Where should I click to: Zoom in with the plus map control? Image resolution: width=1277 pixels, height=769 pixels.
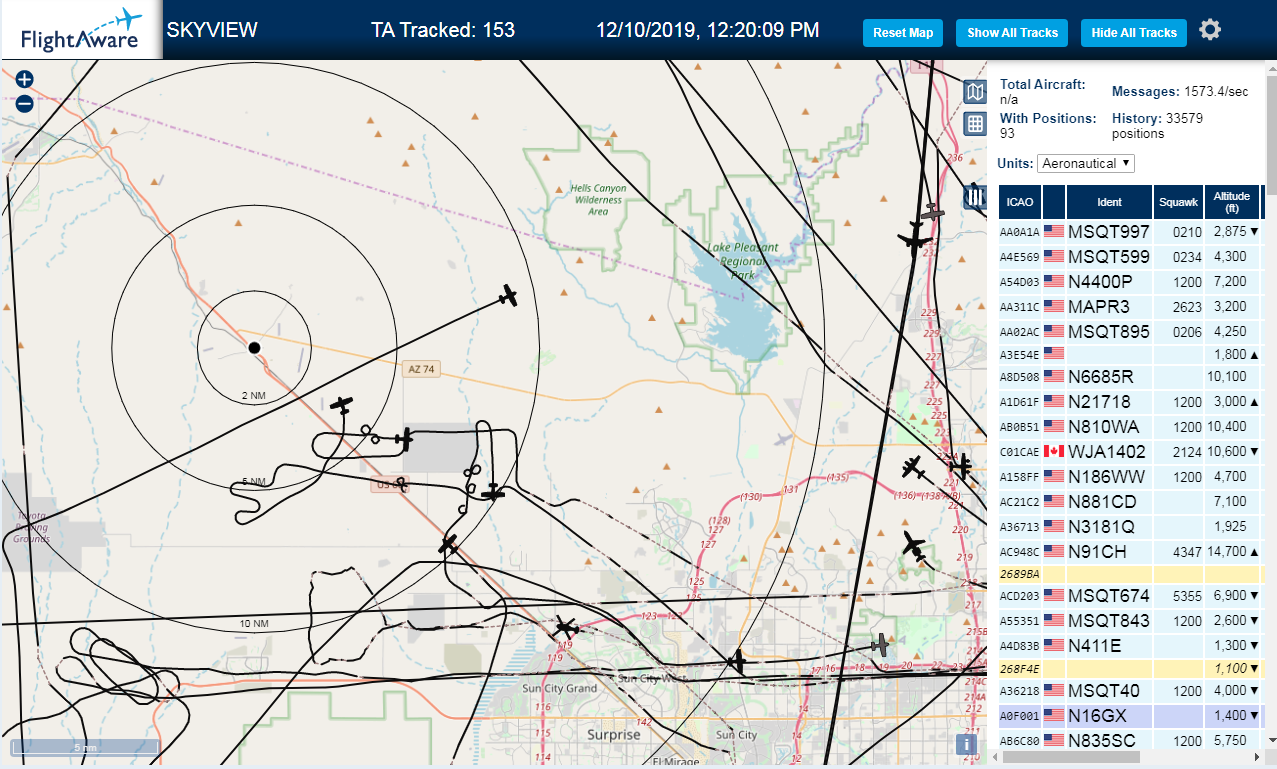[x=25, y=80]
